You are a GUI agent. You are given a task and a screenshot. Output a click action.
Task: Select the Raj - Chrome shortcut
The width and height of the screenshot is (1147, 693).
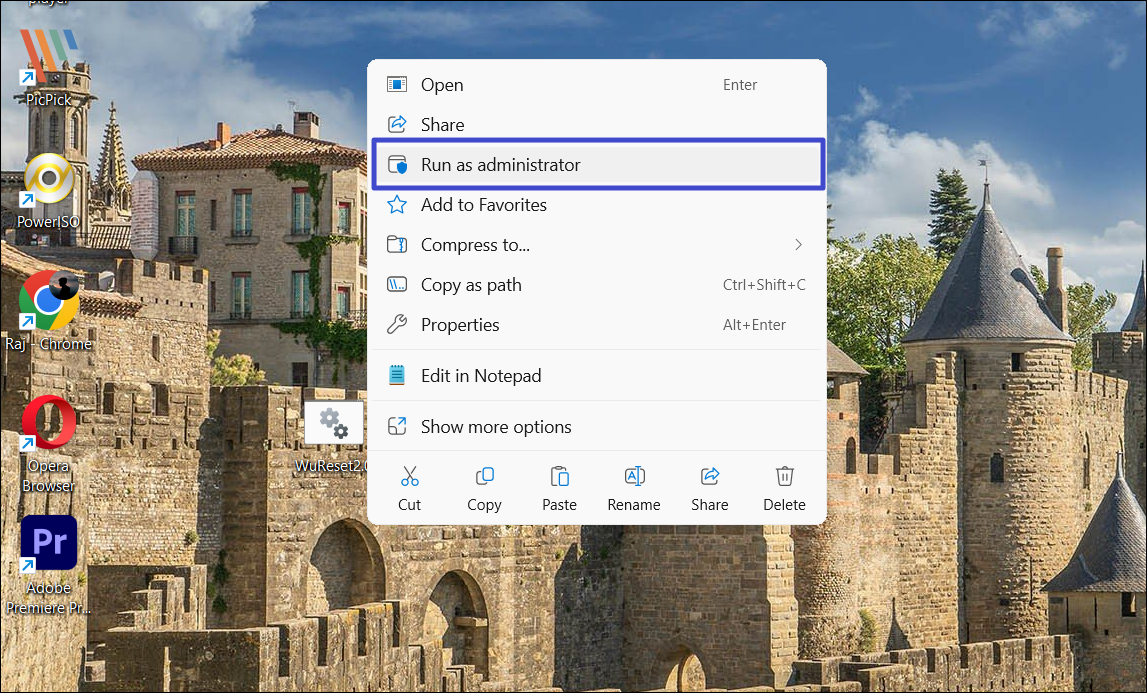click(48, 301)
